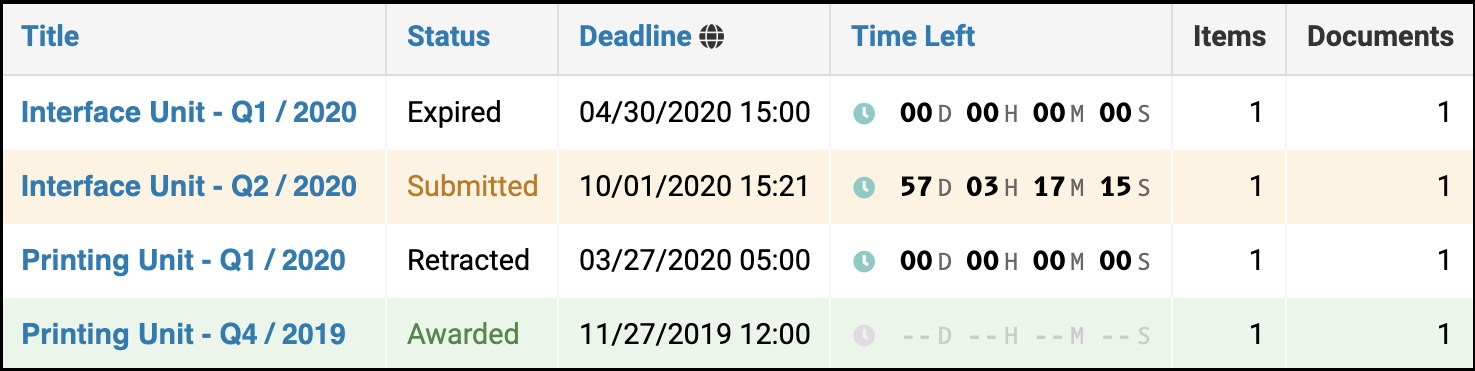Sort by the Time Left column header

[x=913, y=37]
